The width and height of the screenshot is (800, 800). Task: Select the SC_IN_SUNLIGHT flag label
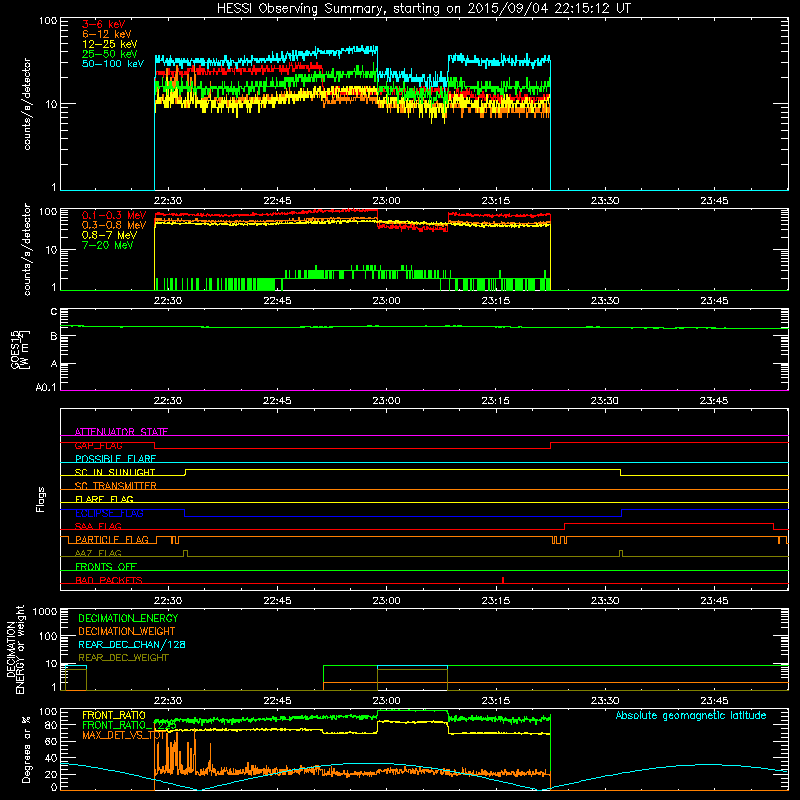click(115, 472)
